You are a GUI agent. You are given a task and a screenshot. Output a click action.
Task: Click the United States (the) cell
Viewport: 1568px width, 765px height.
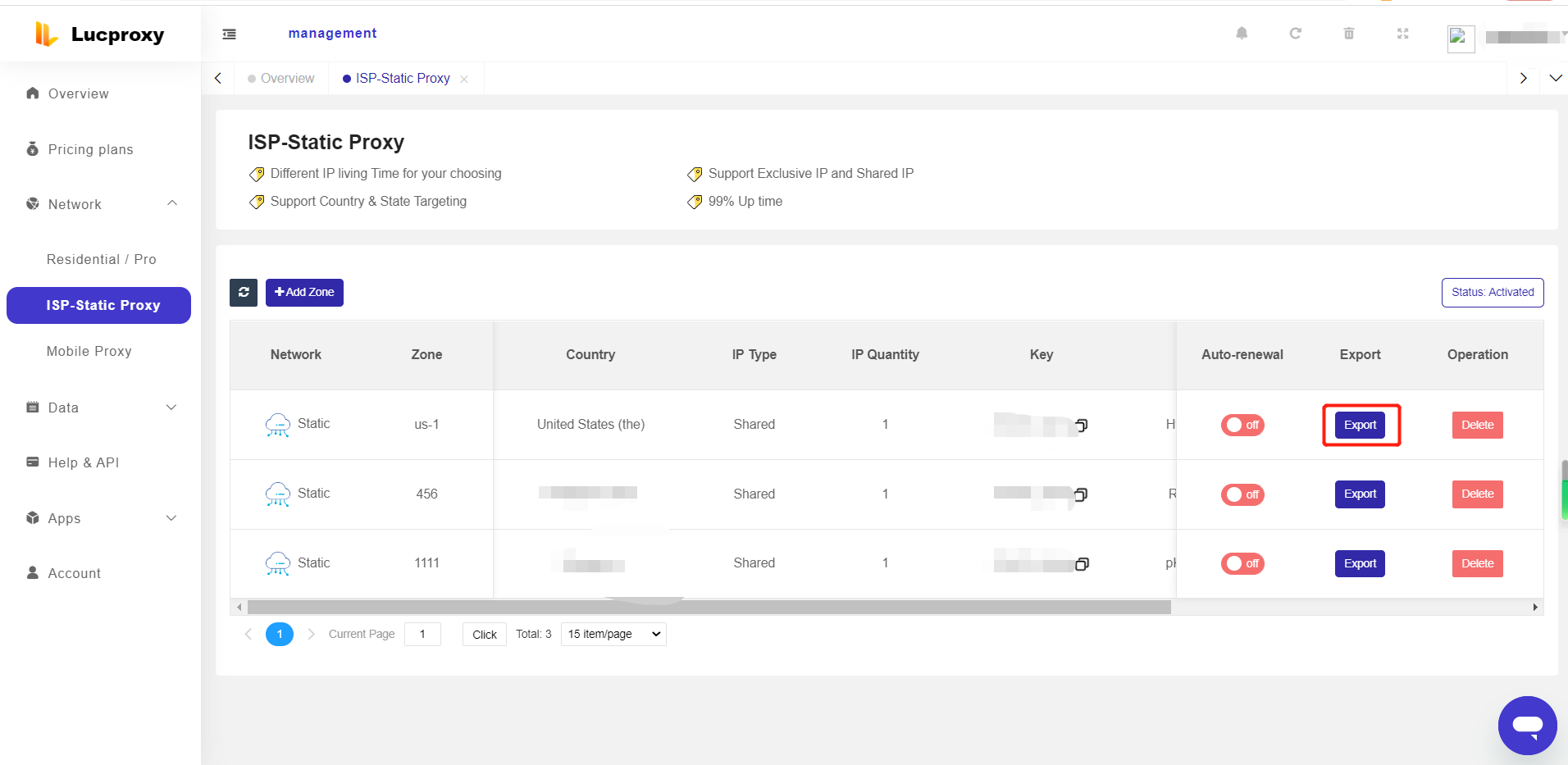[590, 425]
